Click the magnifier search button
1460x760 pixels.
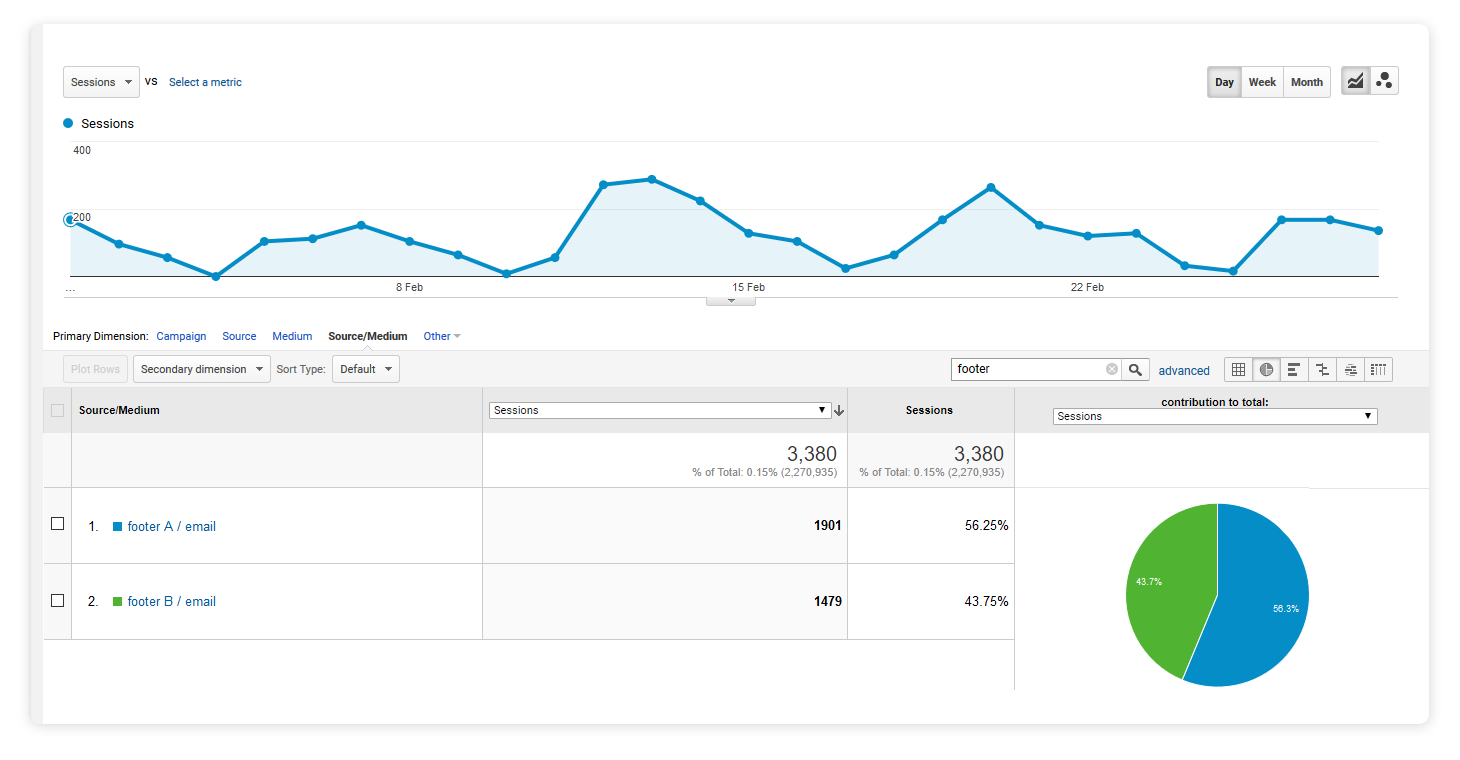click(1135, 369)
